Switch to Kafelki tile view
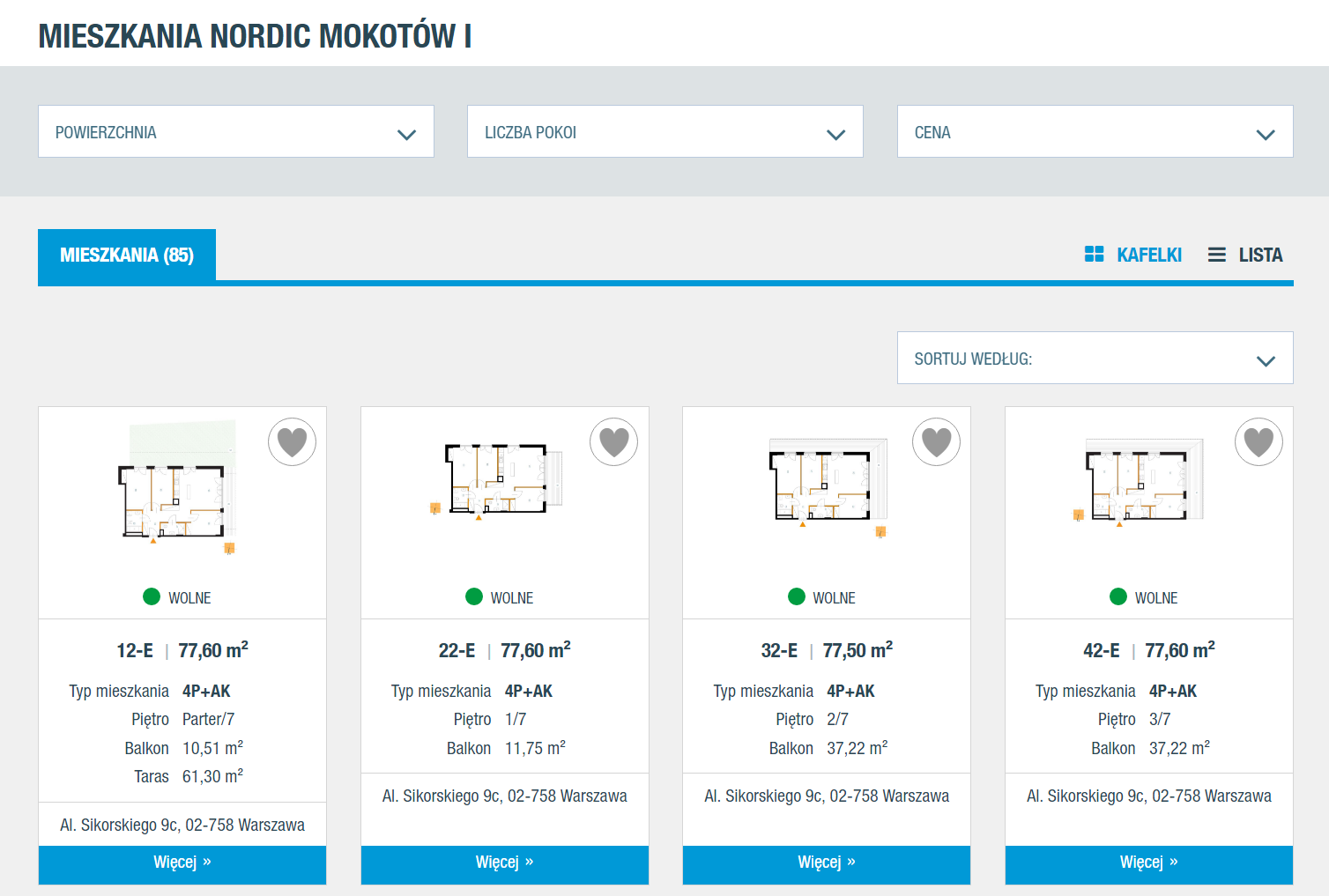Viewport: 1329px width, 896px height. (1133, 255)
